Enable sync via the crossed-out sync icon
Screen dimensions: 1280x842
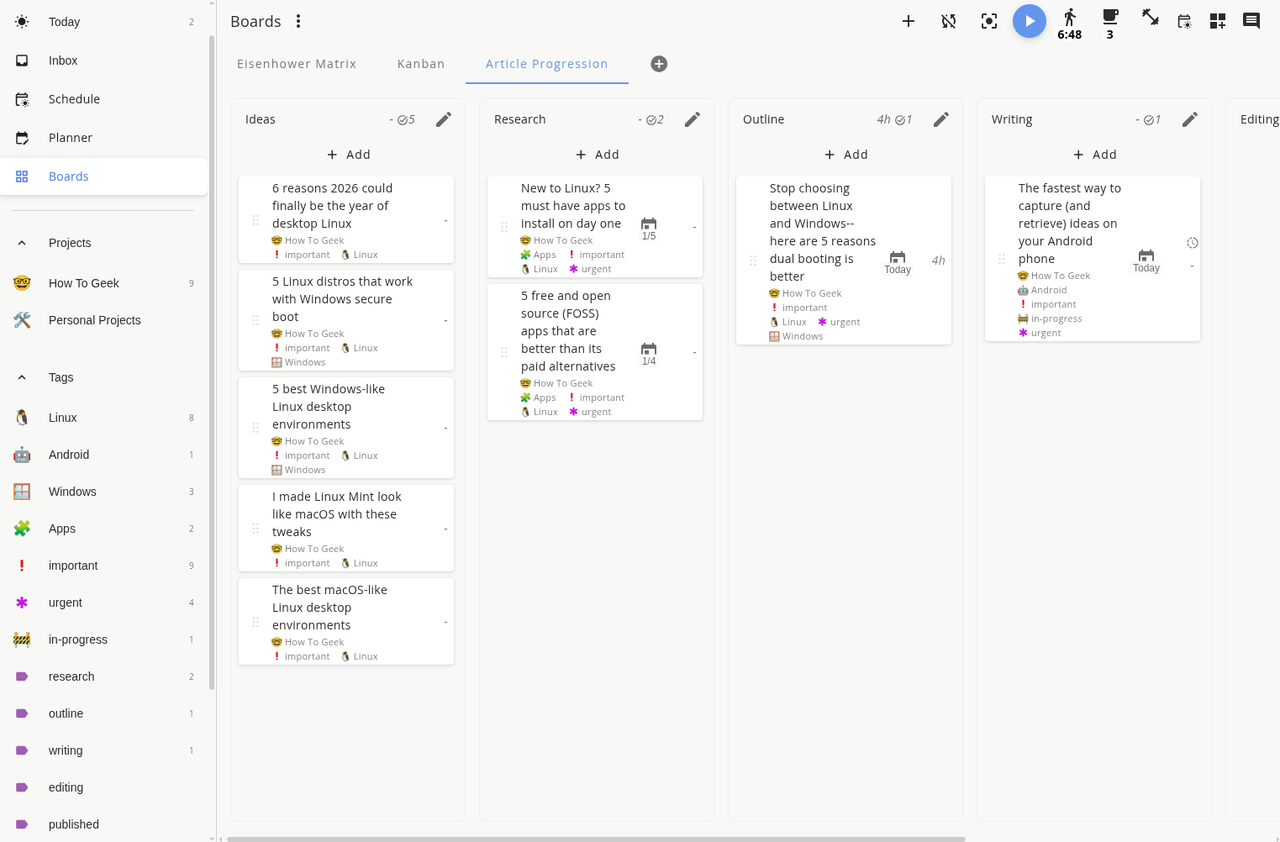[x=948, y=20]
